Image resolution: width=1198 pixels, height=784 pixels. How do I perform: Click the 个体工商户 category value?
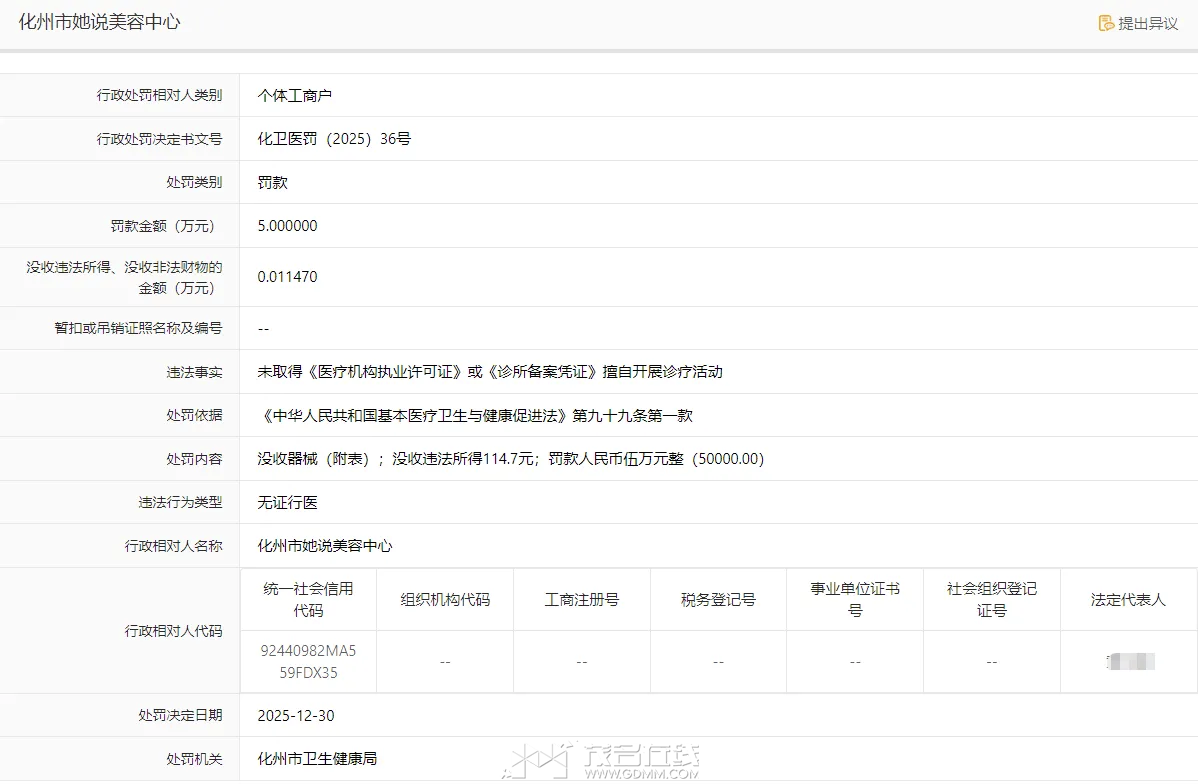click(x=294, y=96)
